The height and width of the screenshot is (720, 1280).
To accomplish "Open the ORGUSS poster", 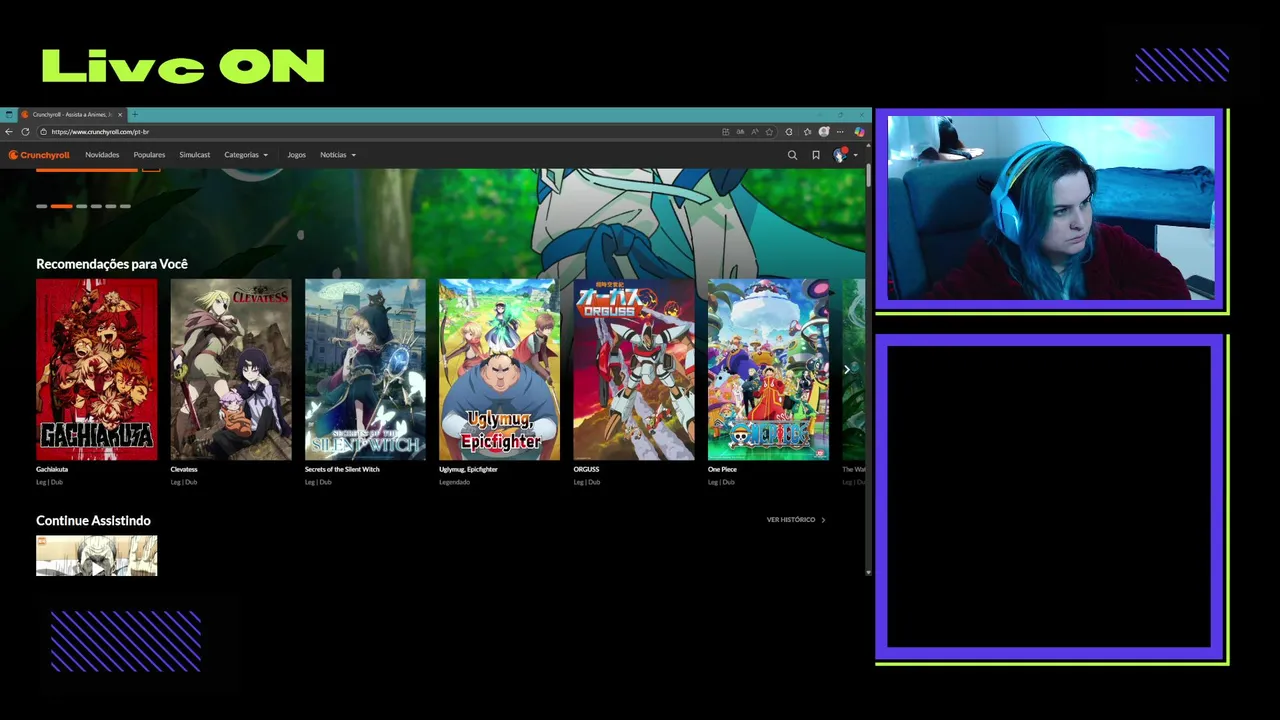I will (x=634, y=369).
